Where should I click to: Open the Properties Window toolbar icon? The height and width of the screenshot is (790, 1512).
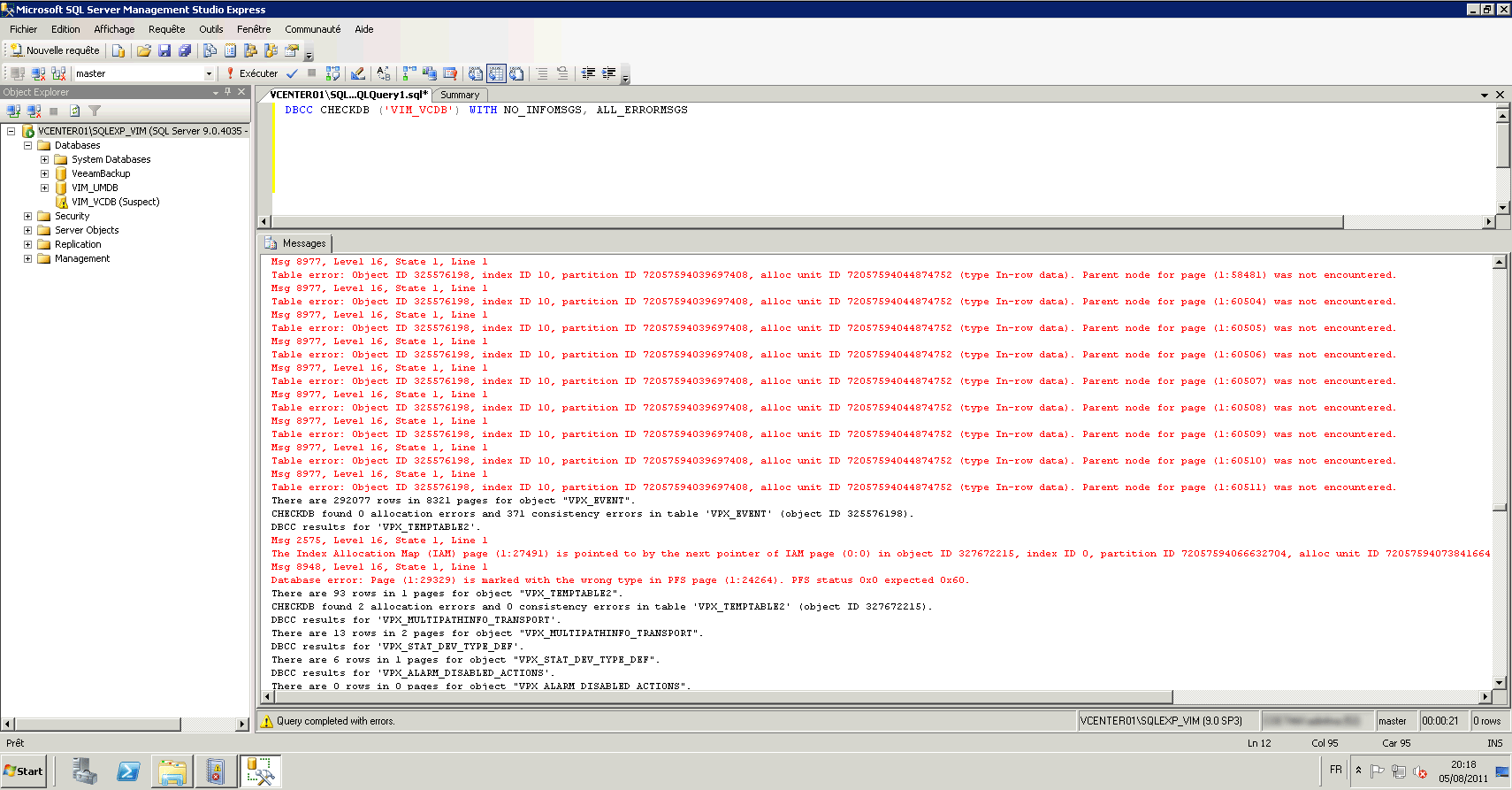coord(292,50)
